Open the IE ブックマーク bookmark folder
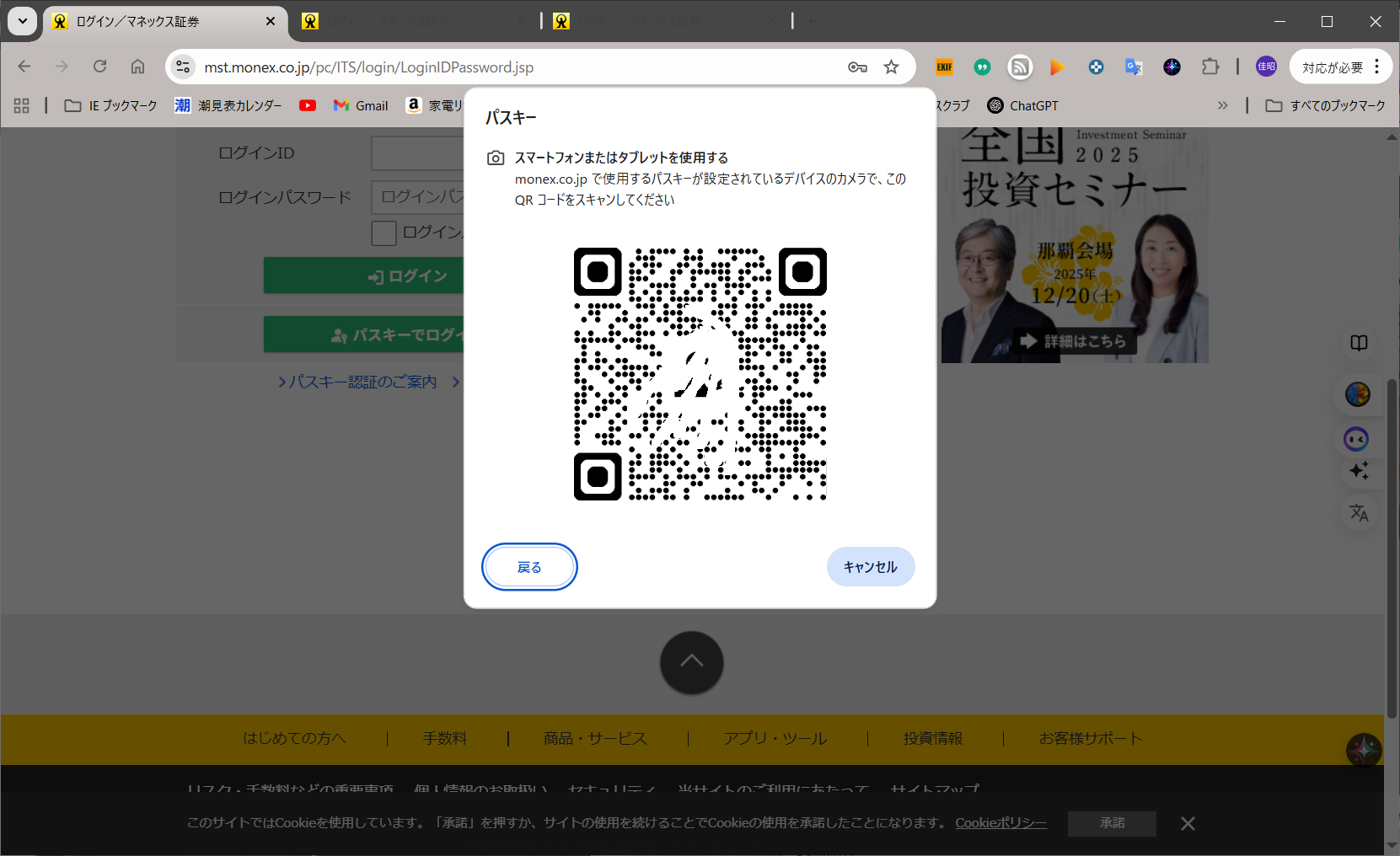Image resolution: width=1400 pixels, height=856 pixels. [x=111, y=105]
